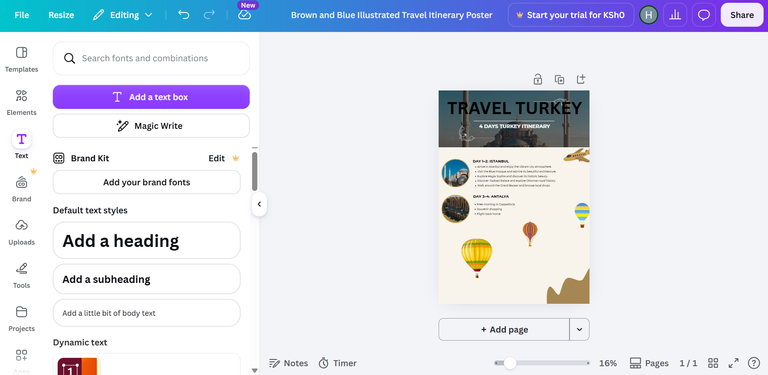The image size is (768, 375).
Task: Open the Timer tool
Action: point(337,363)
